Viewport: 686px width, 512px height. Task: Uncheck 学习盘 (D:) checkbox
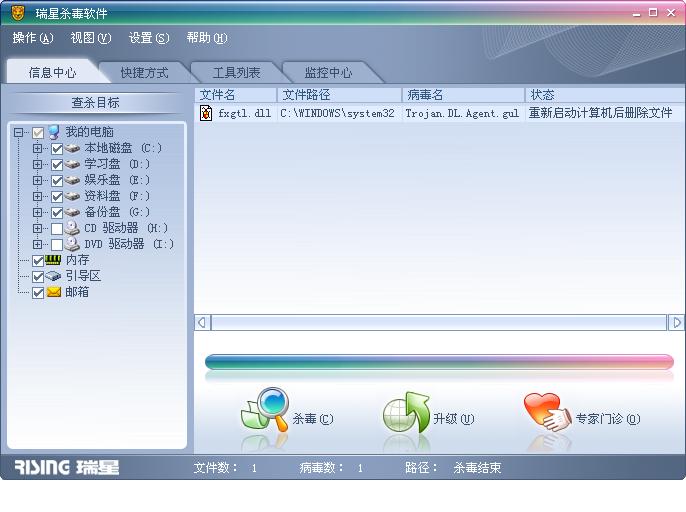pos(57,165)
